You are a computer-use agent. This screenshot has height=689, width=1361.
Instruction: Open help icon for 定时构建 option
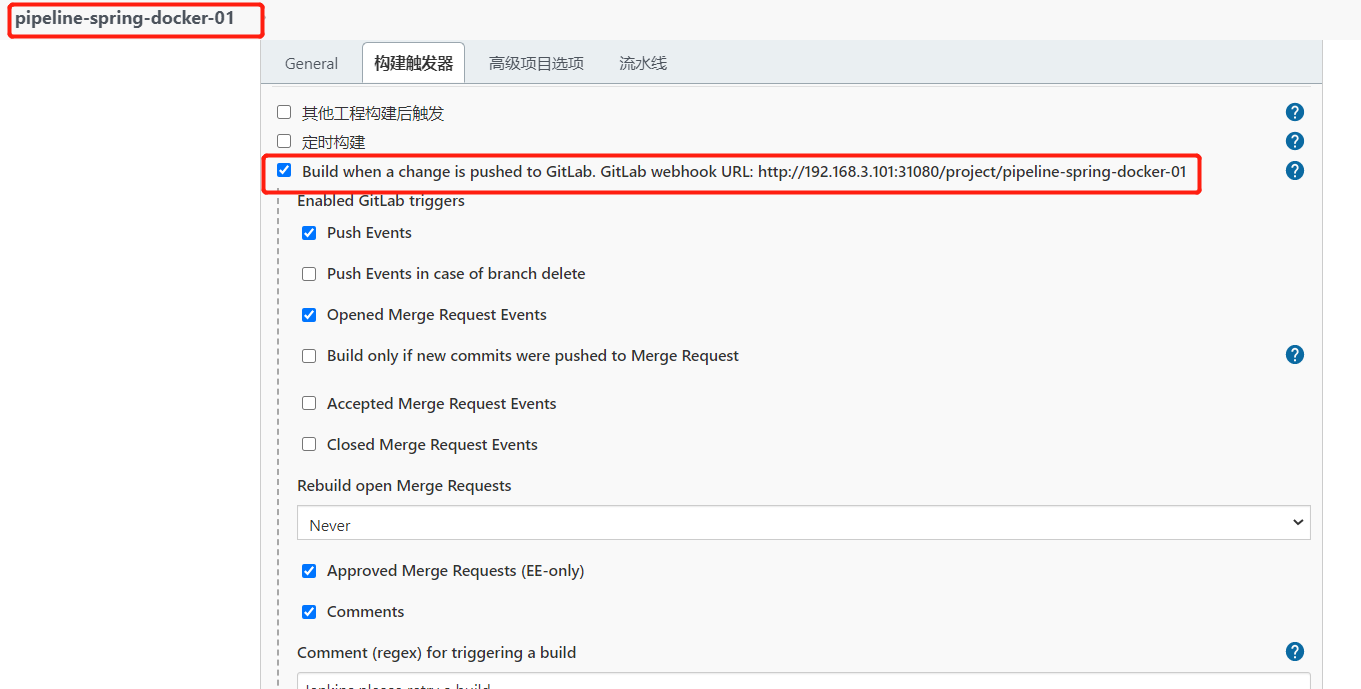(x=1295, y=141)
